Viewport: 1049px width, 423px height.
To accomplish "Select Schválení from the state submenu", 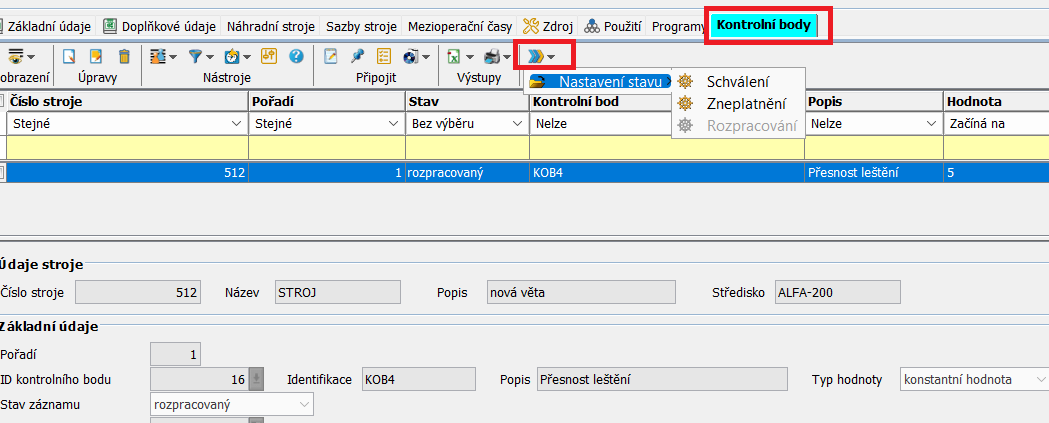I will point(737,82).
